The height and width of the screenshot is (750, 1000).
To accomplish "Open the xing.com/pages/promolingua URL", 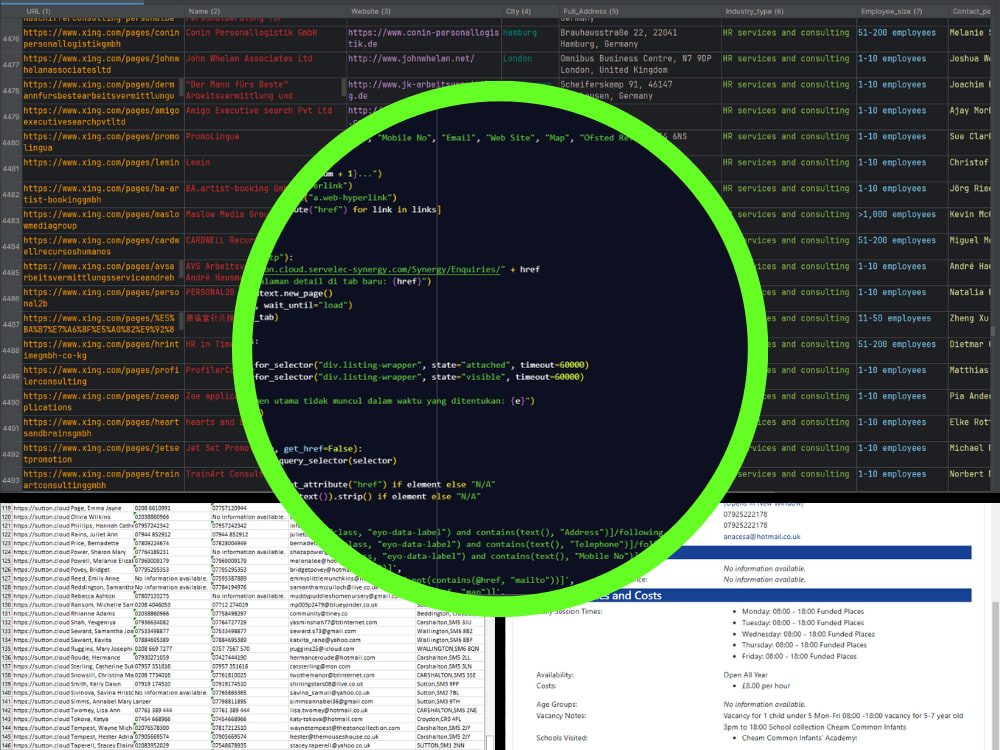I will [x=101, y=142].
